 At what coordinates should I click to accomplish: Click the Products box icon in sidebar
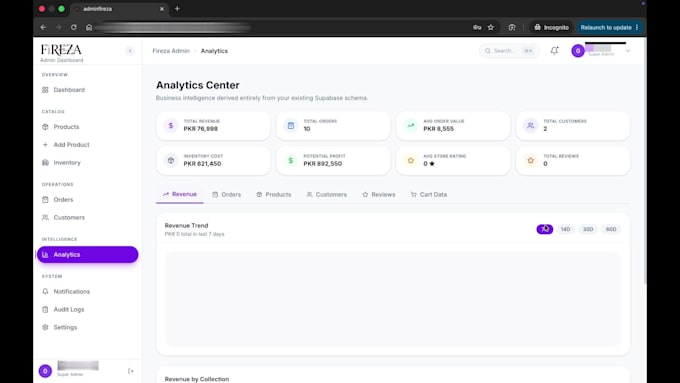[x=45, y=127]
